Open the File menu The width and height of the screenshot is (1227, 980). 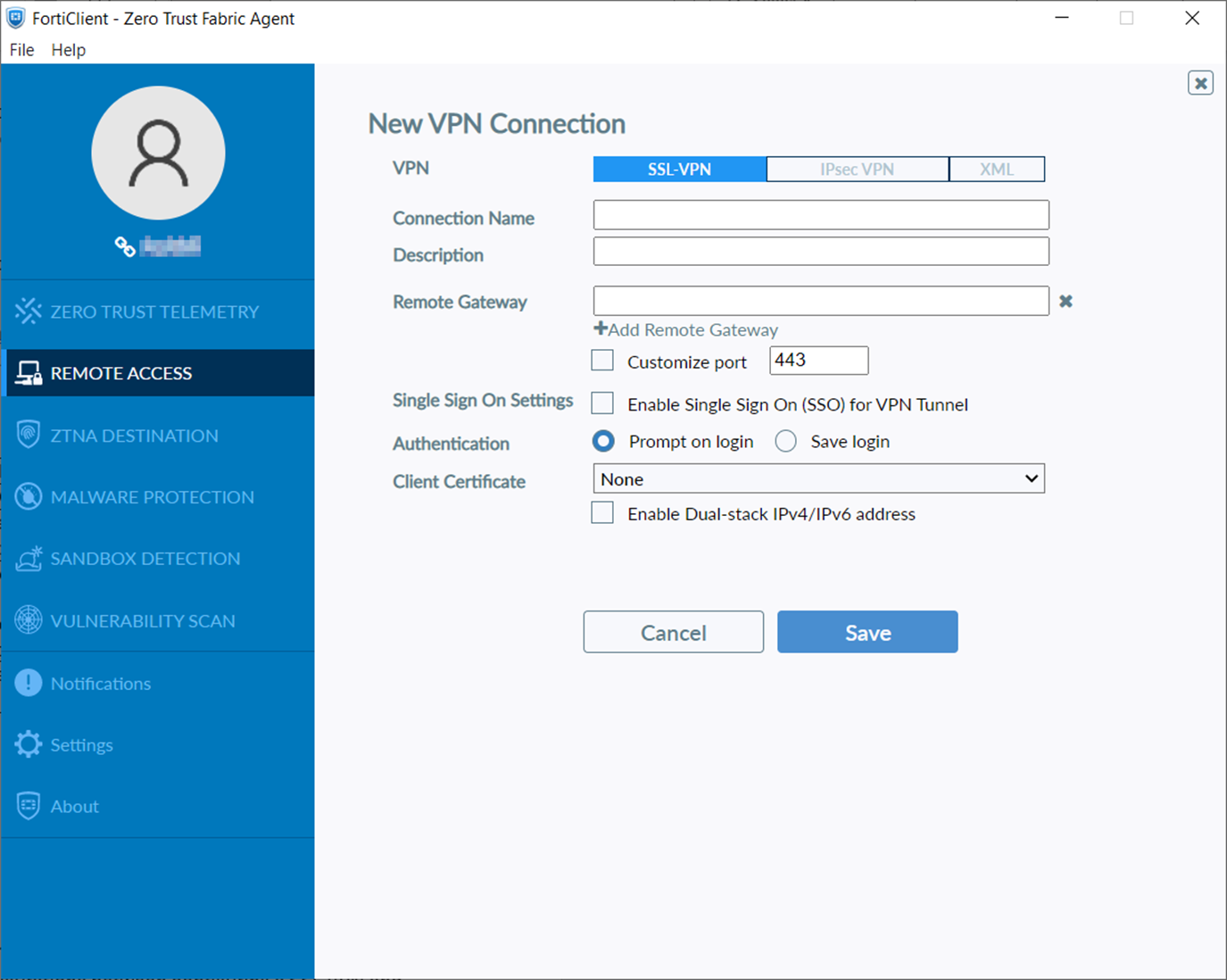[x=21, y=50]
